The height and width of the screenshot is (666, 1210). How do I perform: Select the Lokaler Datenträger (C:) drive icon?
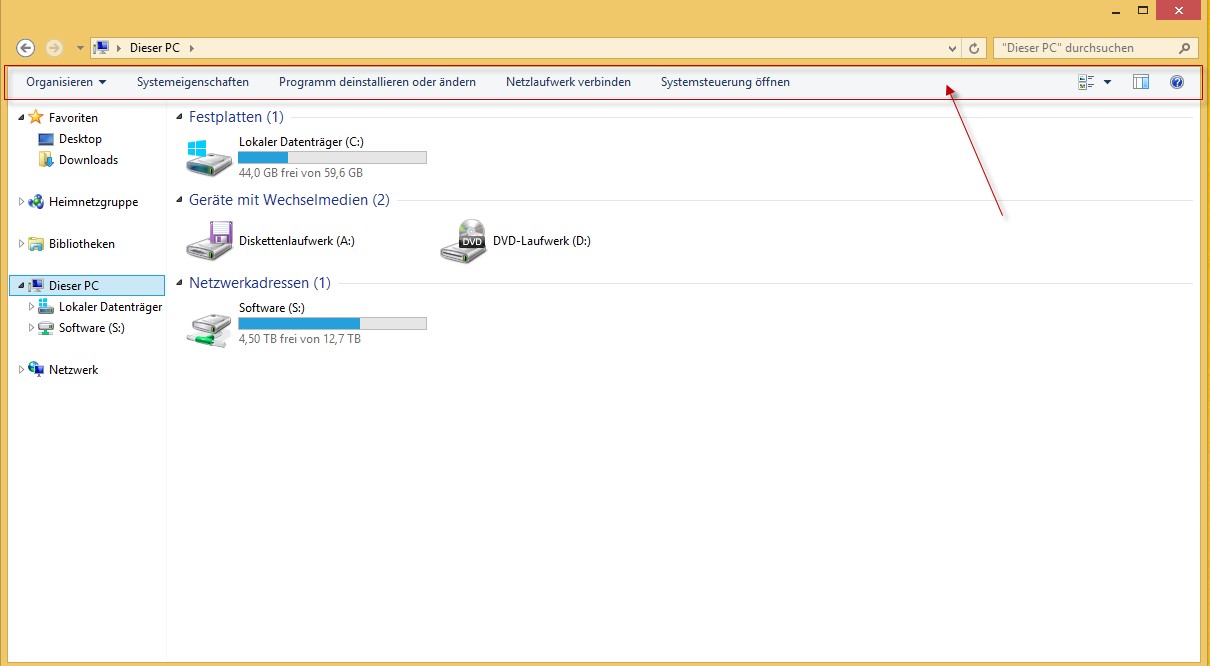click(x=210, y=157)
